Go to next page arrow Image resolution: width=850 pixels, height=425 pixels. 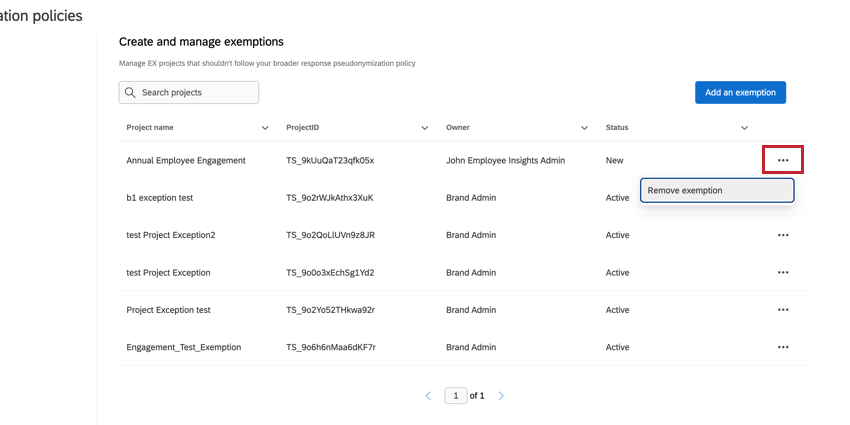point(501,396)
